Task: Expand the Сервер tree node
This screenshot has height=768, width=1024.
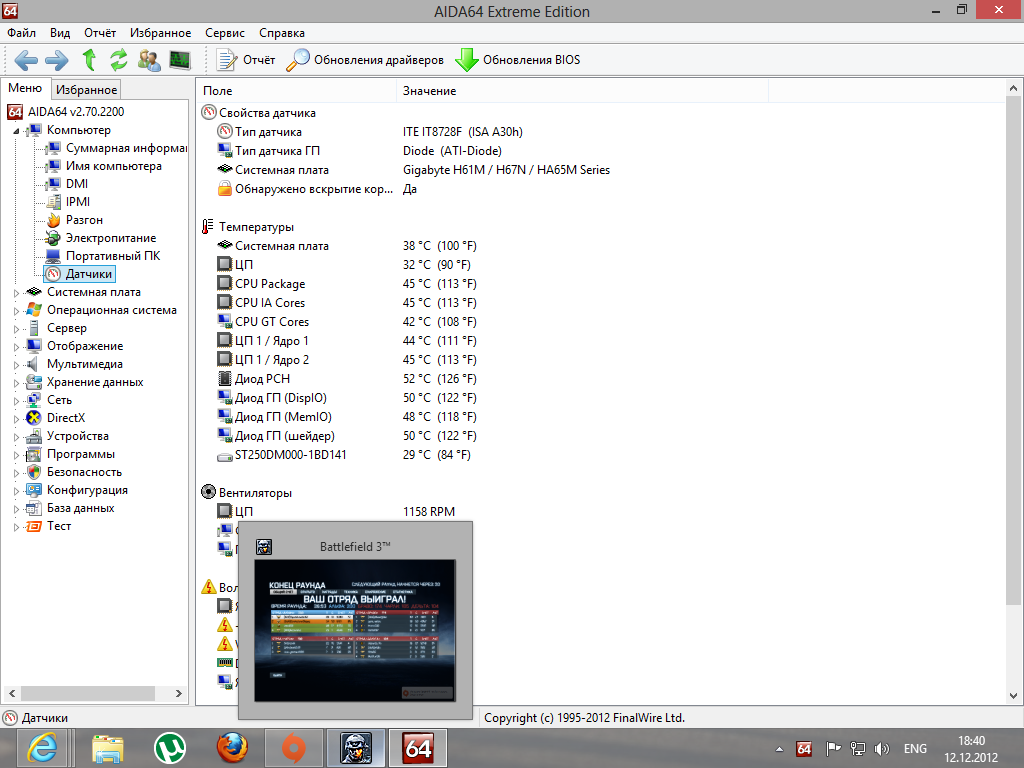Action: point(16,329)
